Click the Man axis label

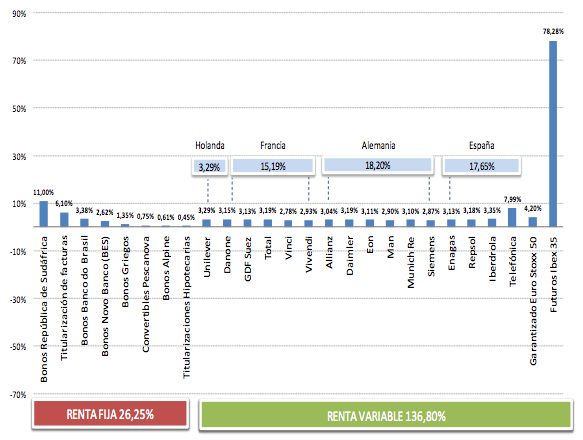tap(390, 247)
